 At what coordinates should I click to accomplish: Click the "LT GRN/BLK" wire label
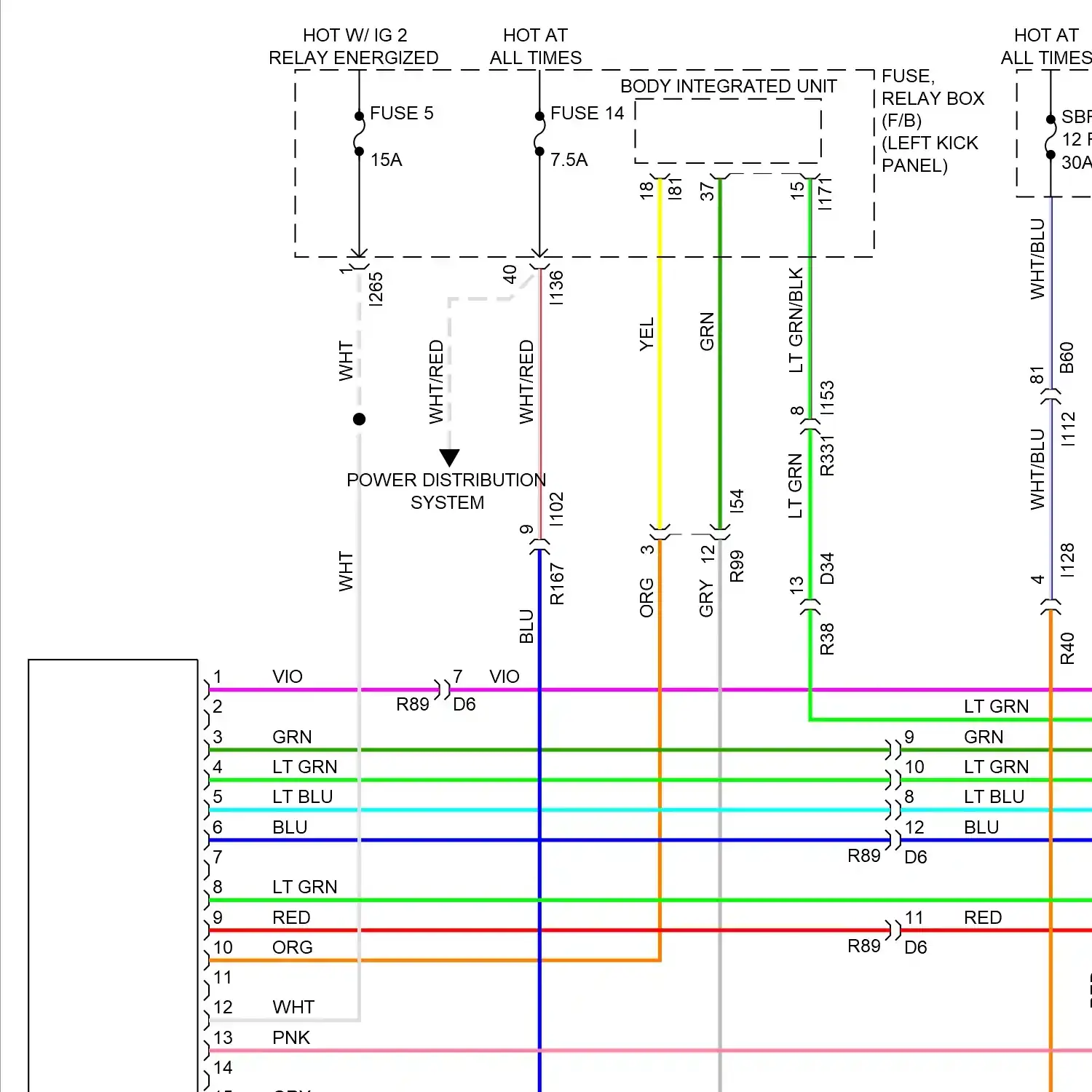pyautogui.click(x=796, y=320)
